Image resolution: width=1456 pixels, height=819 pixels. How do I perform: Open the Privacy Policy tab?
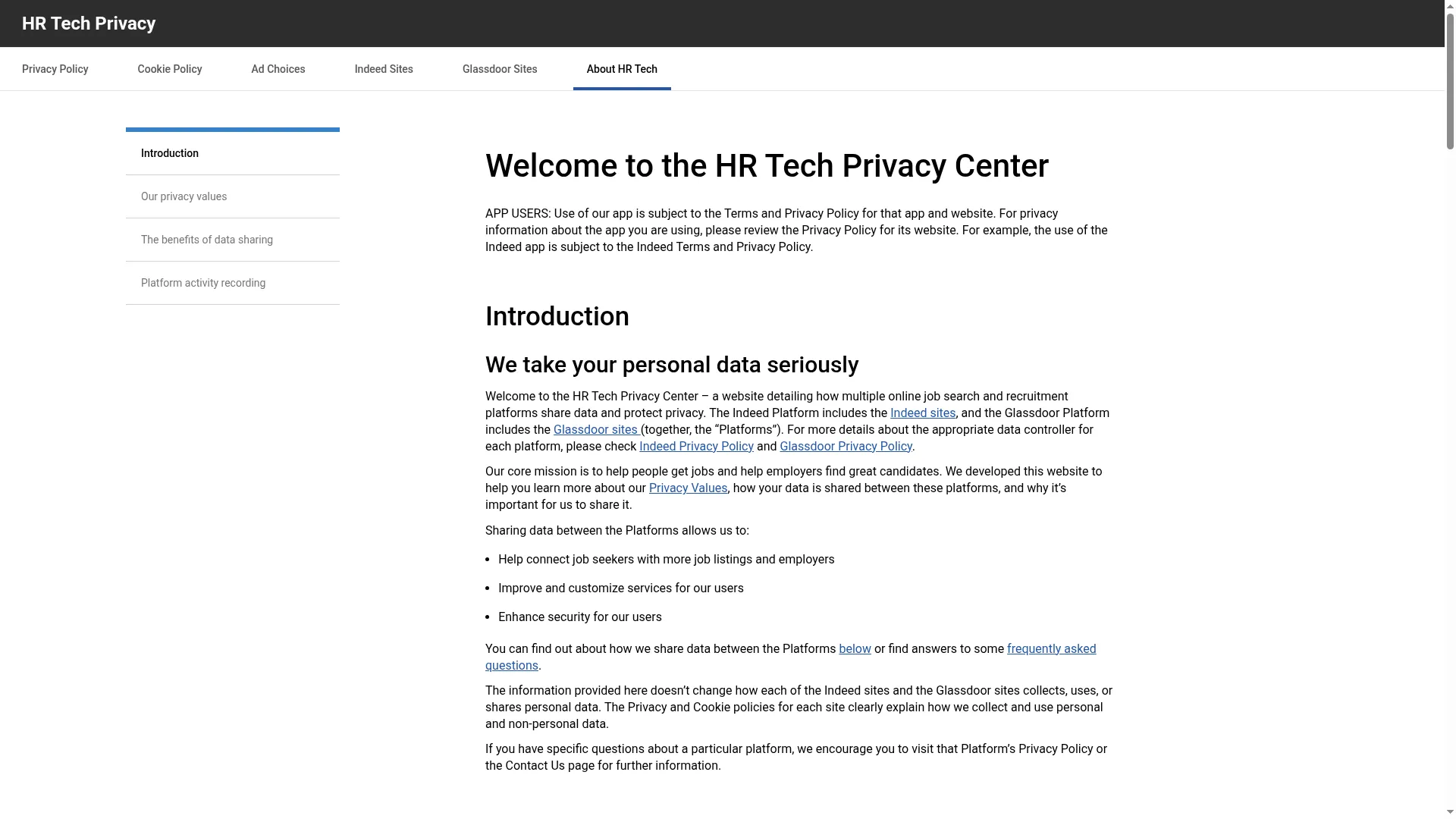(55, 69)
